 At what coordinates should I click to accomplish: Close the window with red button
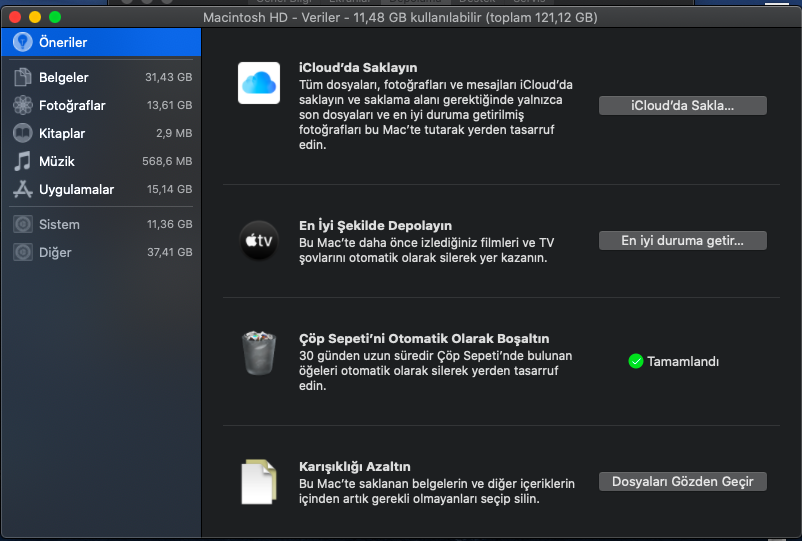[15, 17]
